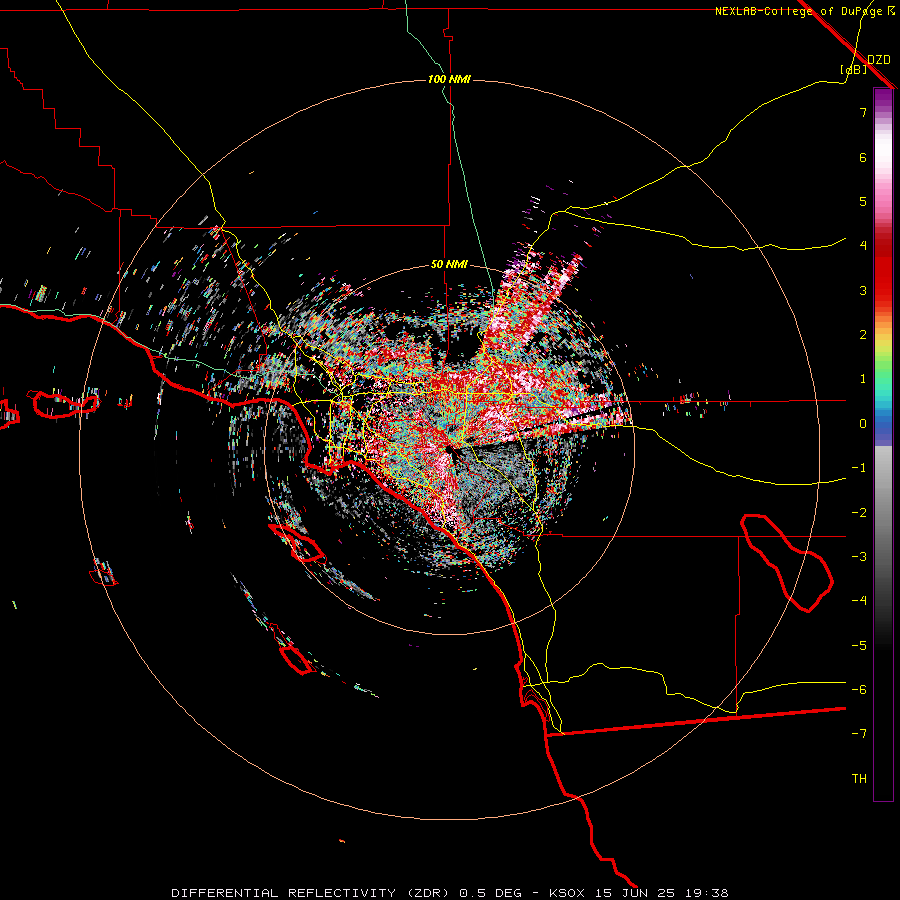Click the 7 value on the scale
This screenshot has height=900, width=900.
pos(863,112)
